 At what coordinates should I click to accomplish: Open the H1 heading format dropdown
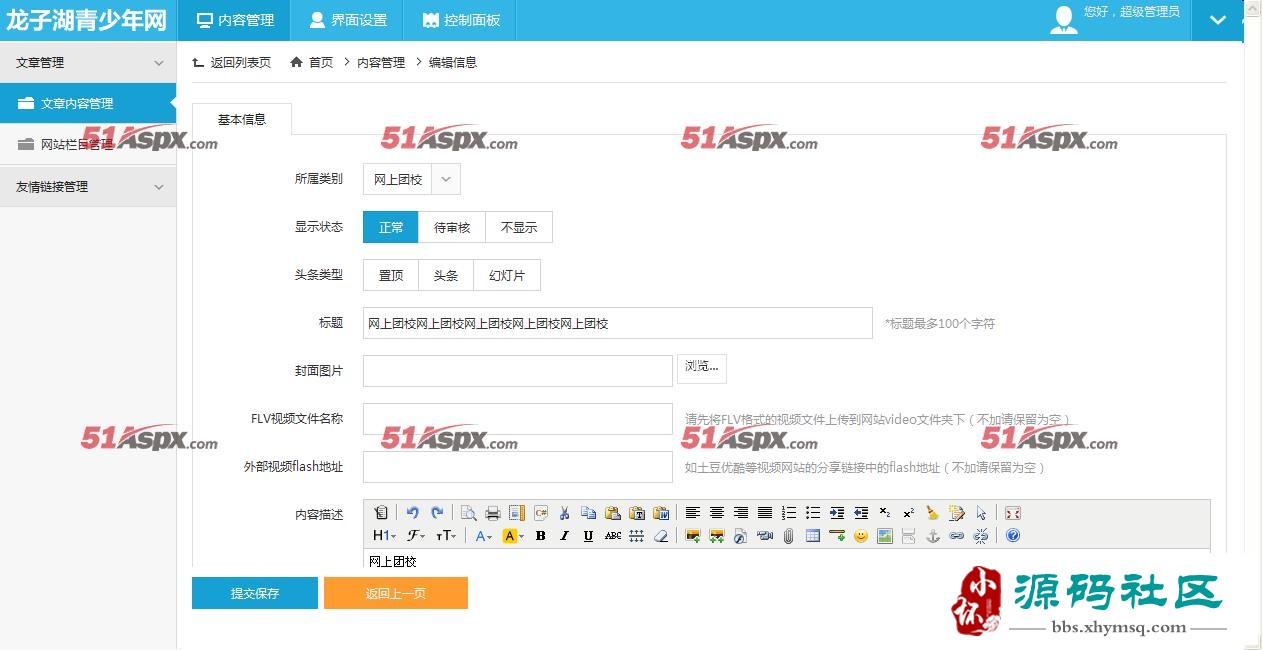[x=385, y=536]
